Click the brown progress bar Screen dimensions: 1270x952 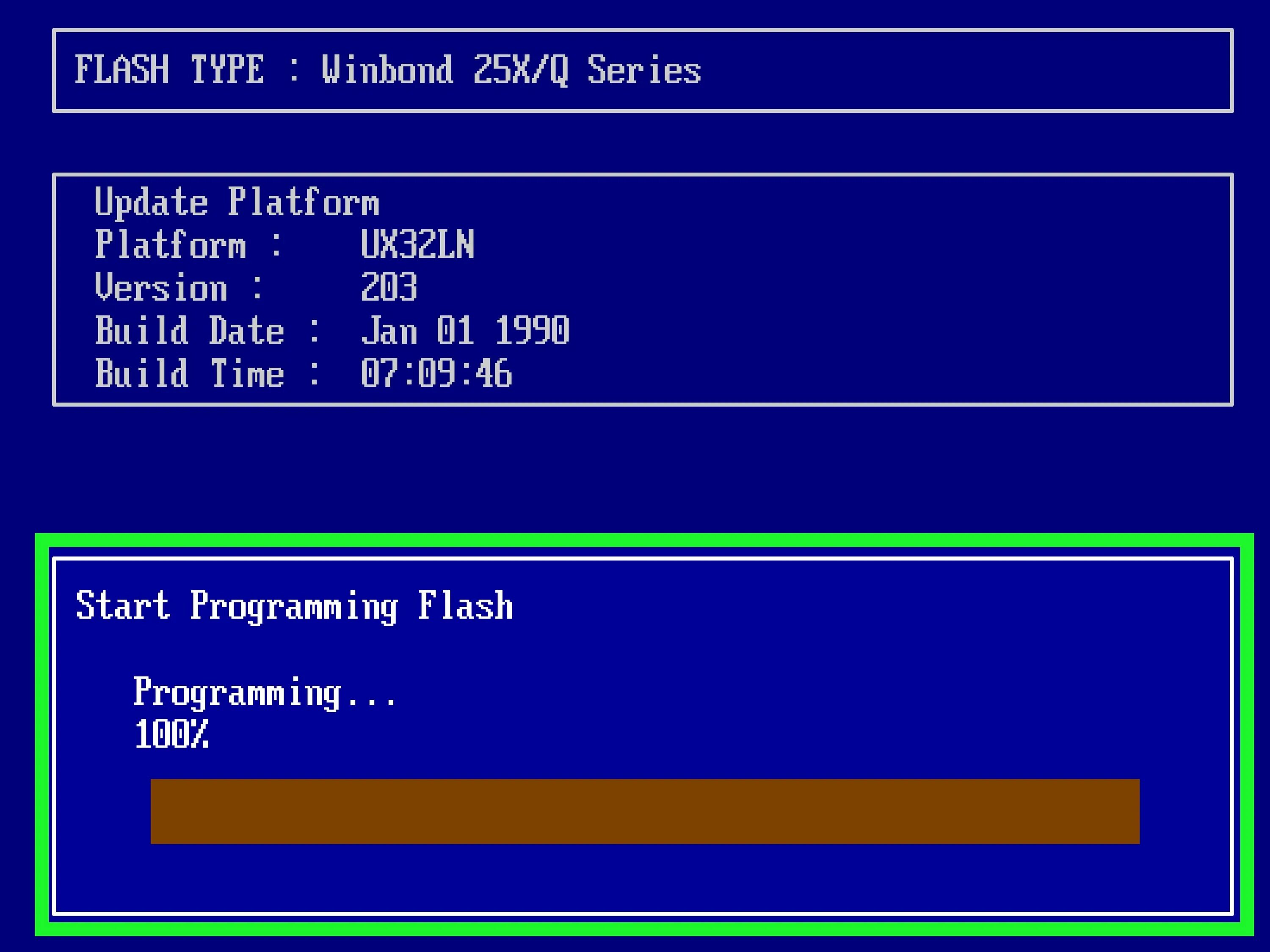644,811
